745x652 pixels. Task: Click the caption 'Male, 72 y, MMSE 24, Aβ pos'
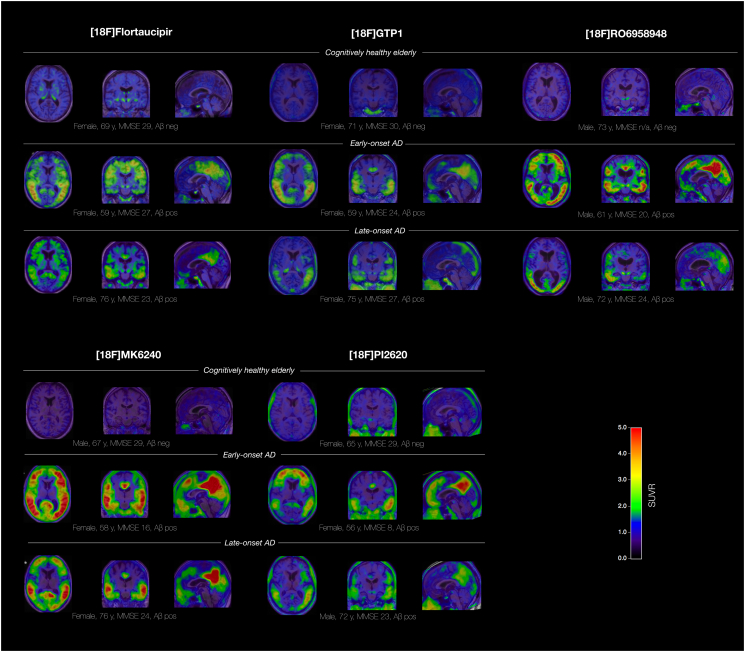click(626, 299)
